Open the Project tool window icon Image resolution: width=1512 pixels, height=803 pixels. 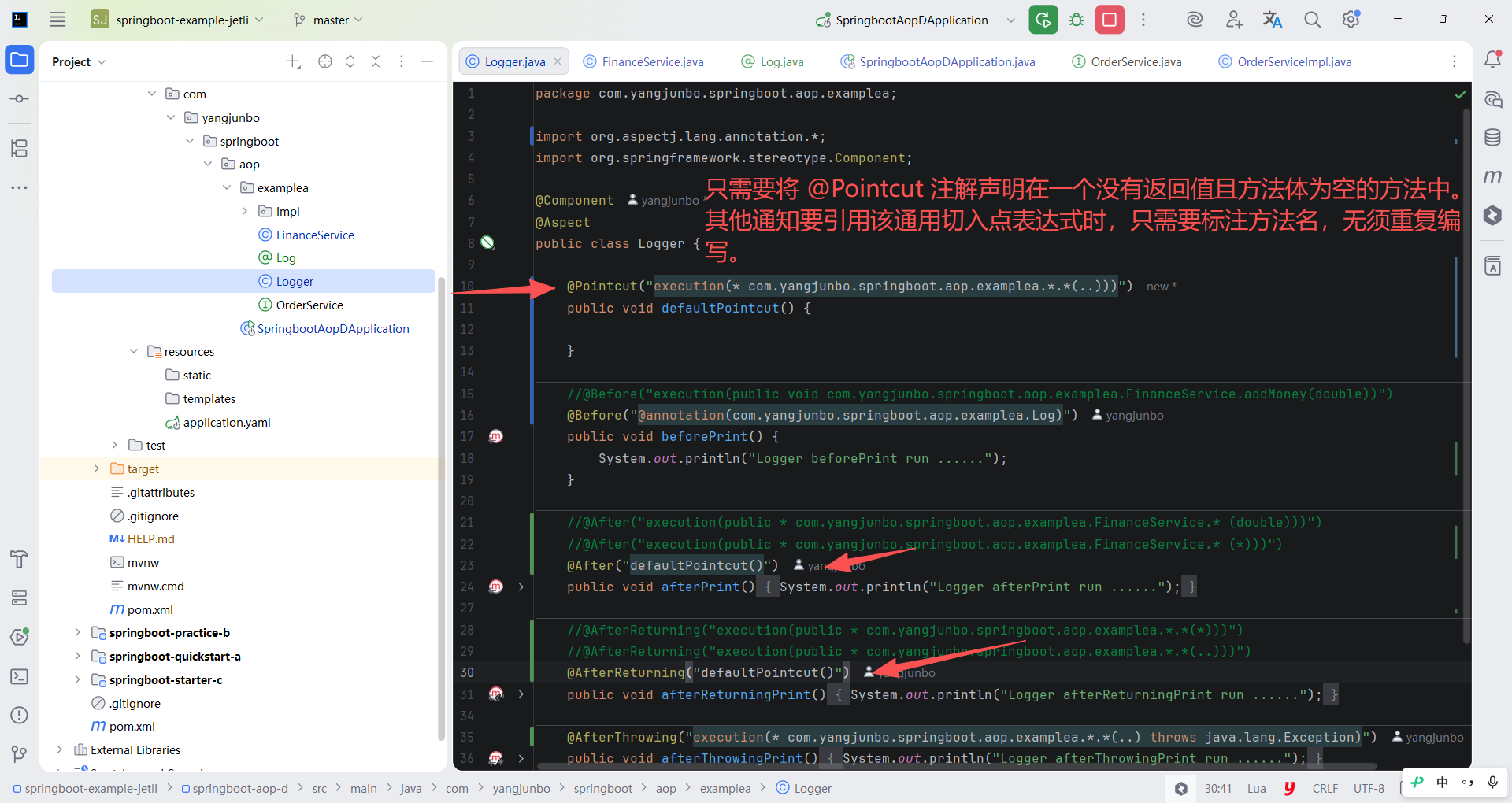[20, 60]
